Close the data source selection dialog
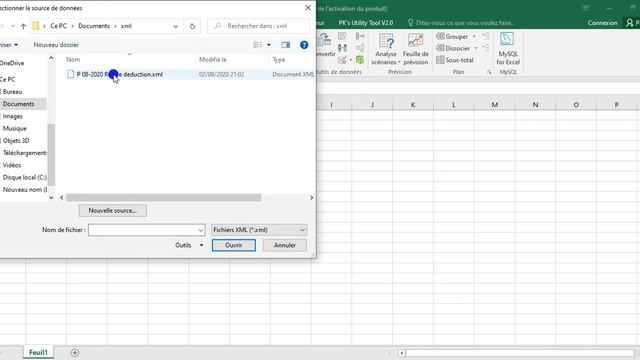The height and width of the screenshot is (360, 640). (x=308, y=8)
